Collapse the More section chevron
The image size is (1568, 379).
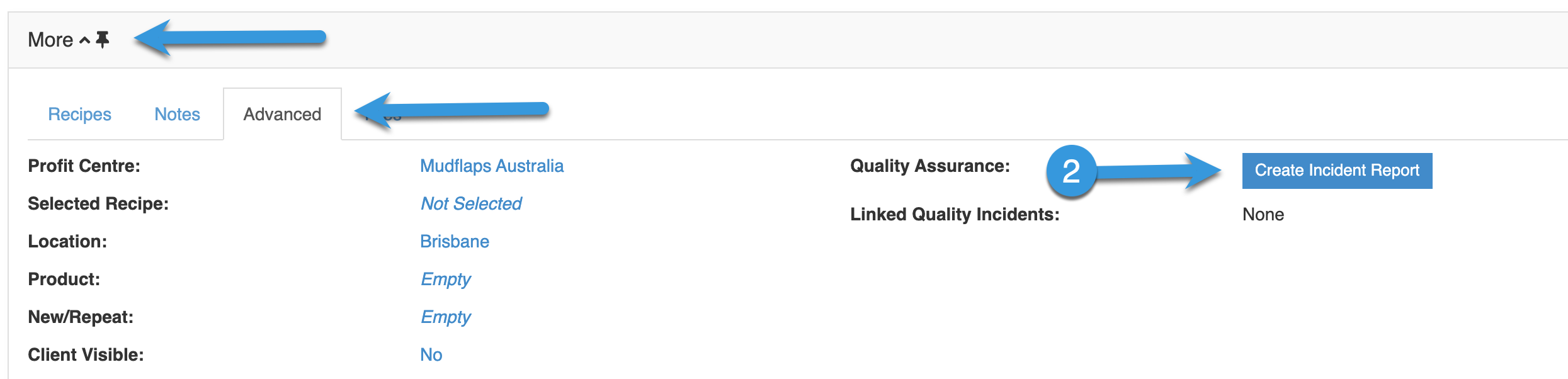click(x=84, y=41)
